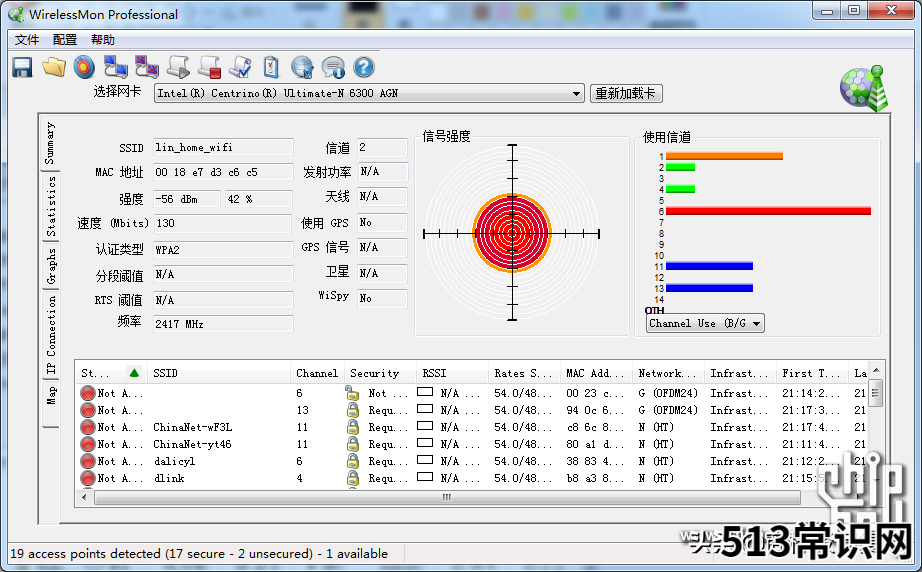The width and height of the screenshot is (922, 572).
Task: Expand the Channel Use B/G dropdown
Action: [756, 323]
